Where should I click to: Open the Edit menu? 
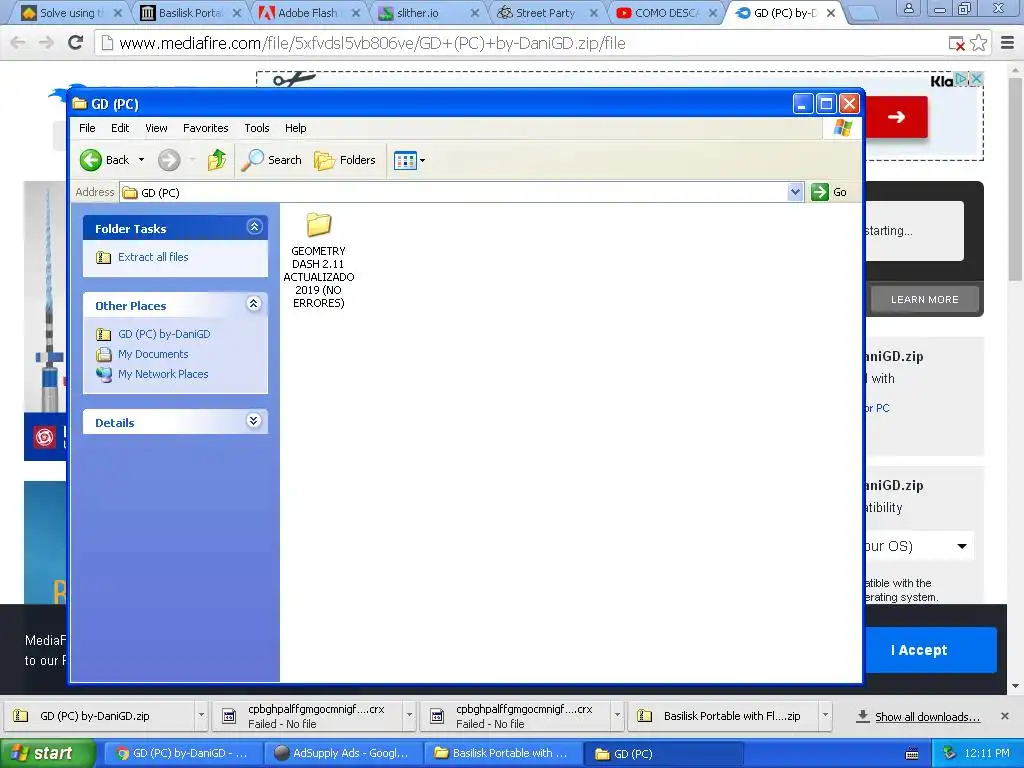[120, 128]
